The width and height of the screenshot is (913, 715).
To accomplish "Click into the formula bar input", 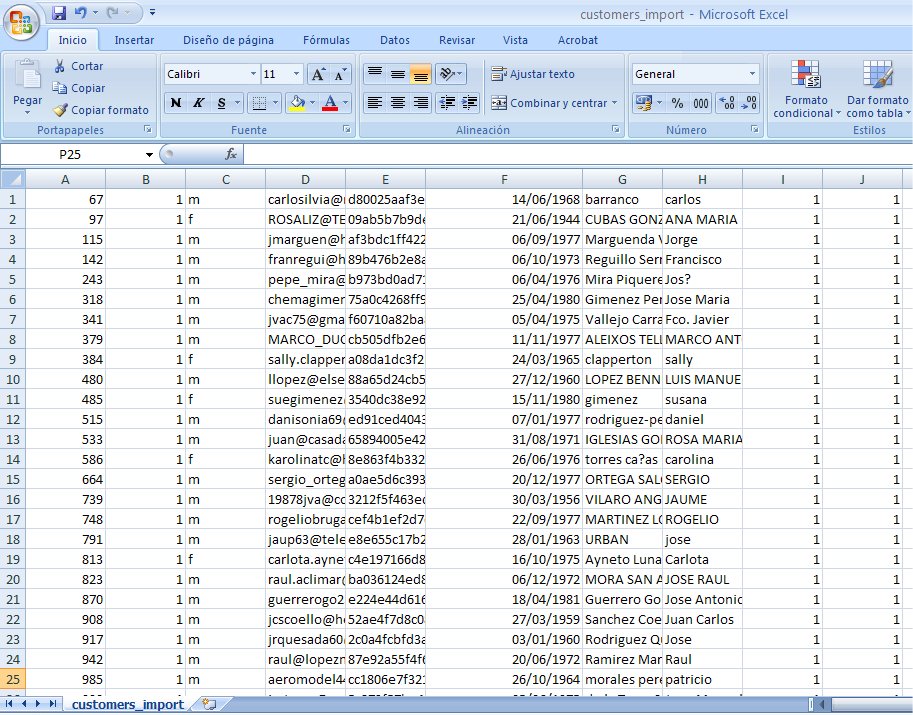I will 578,154.
